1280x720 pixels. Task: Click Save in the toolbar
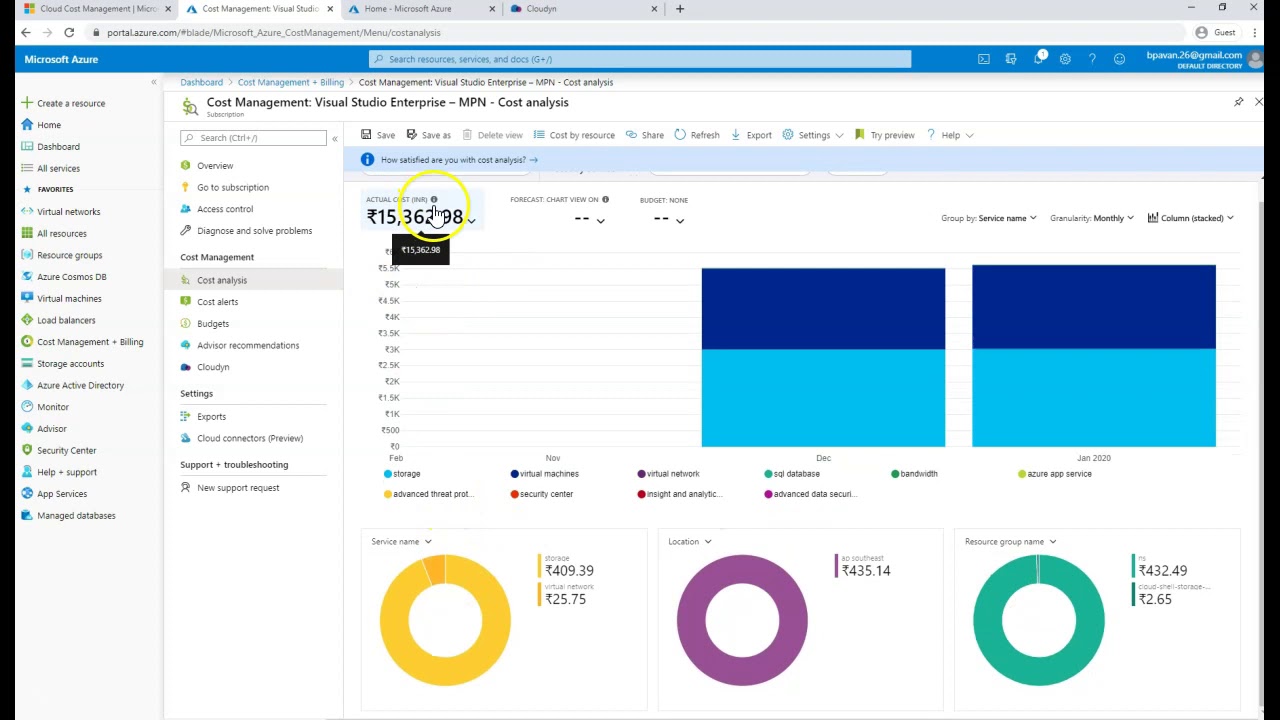pyautogui.click(x=378, y=135)
